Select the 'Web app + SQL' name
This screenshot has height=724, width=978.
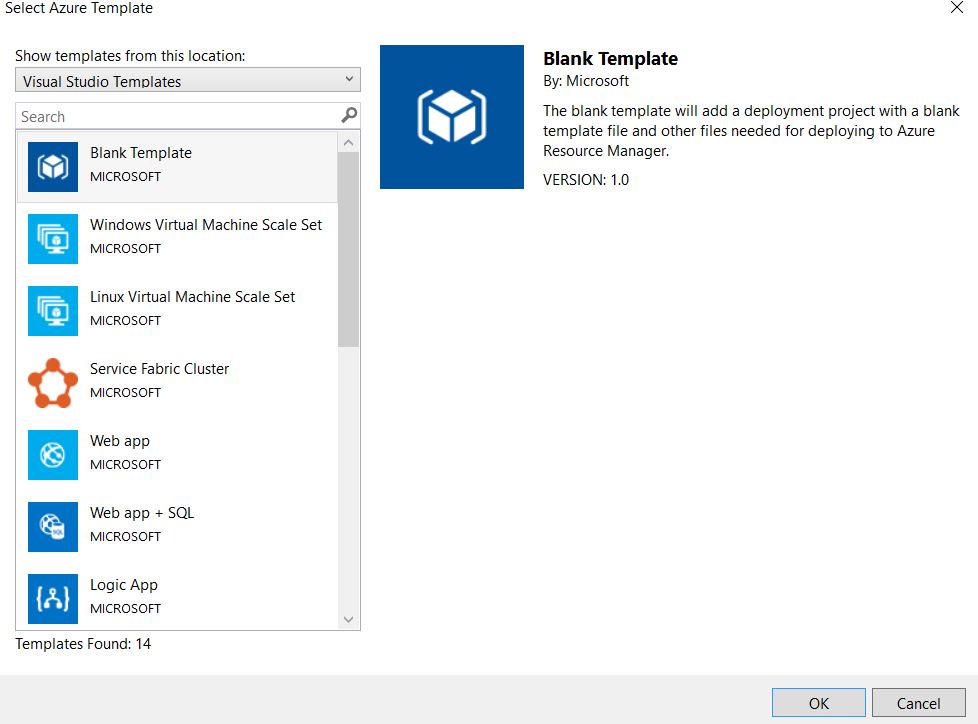(142, 513)
